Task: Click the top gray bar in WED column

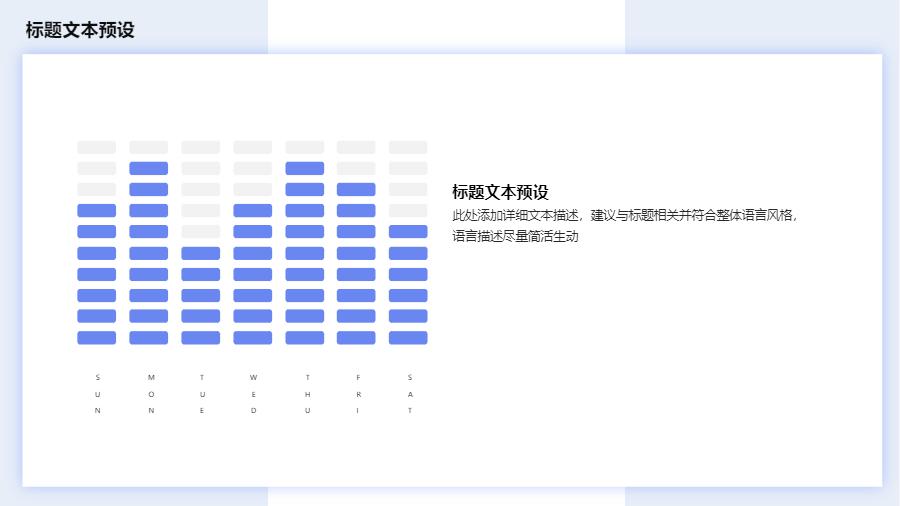Action: 253,147
